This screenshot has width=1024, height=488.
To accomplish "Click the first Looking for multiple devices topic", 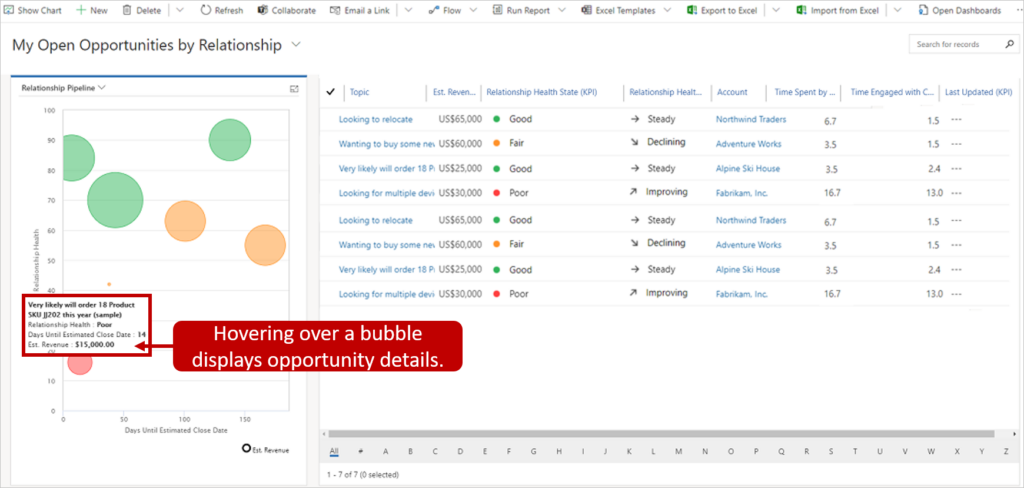I will 386,193.
